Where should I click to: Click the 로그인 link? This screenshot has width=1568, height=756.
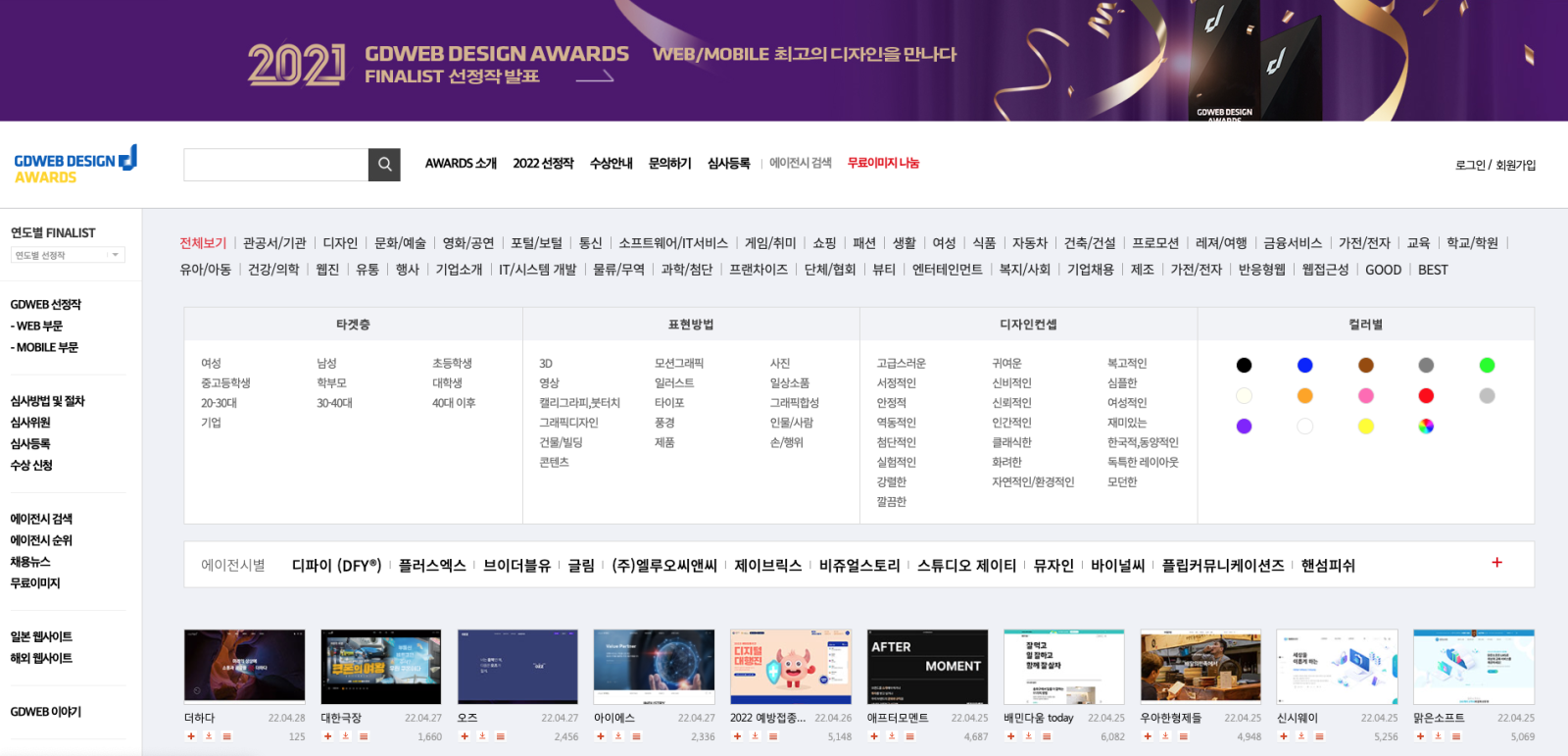[1470, 166]
